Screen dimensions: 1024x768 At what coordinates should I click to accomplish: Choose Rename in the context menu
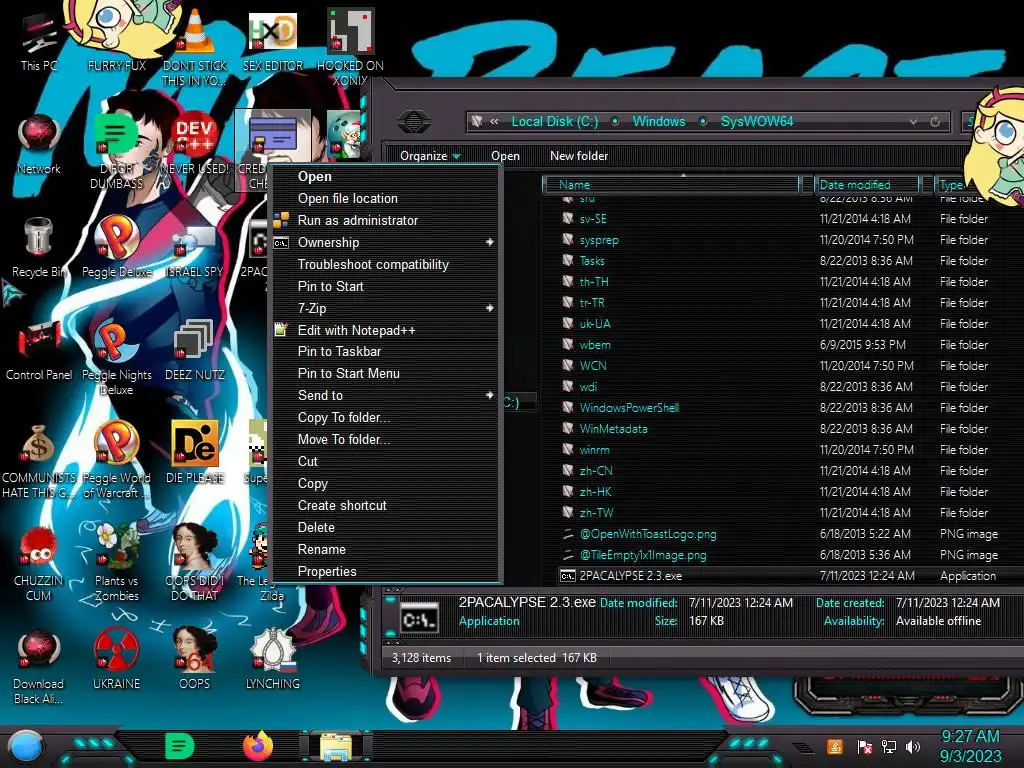pyautogui.click(x=387, y=550)
